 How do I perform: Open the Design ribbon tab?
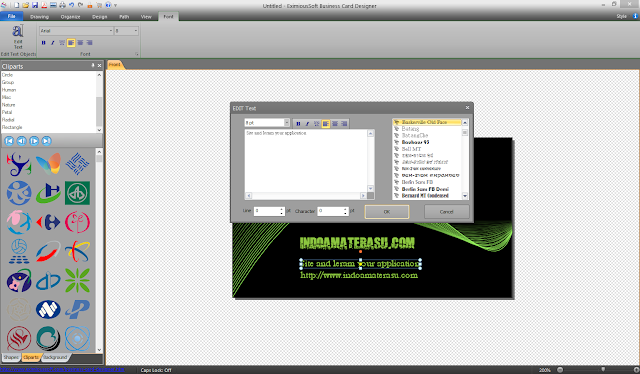99,17
